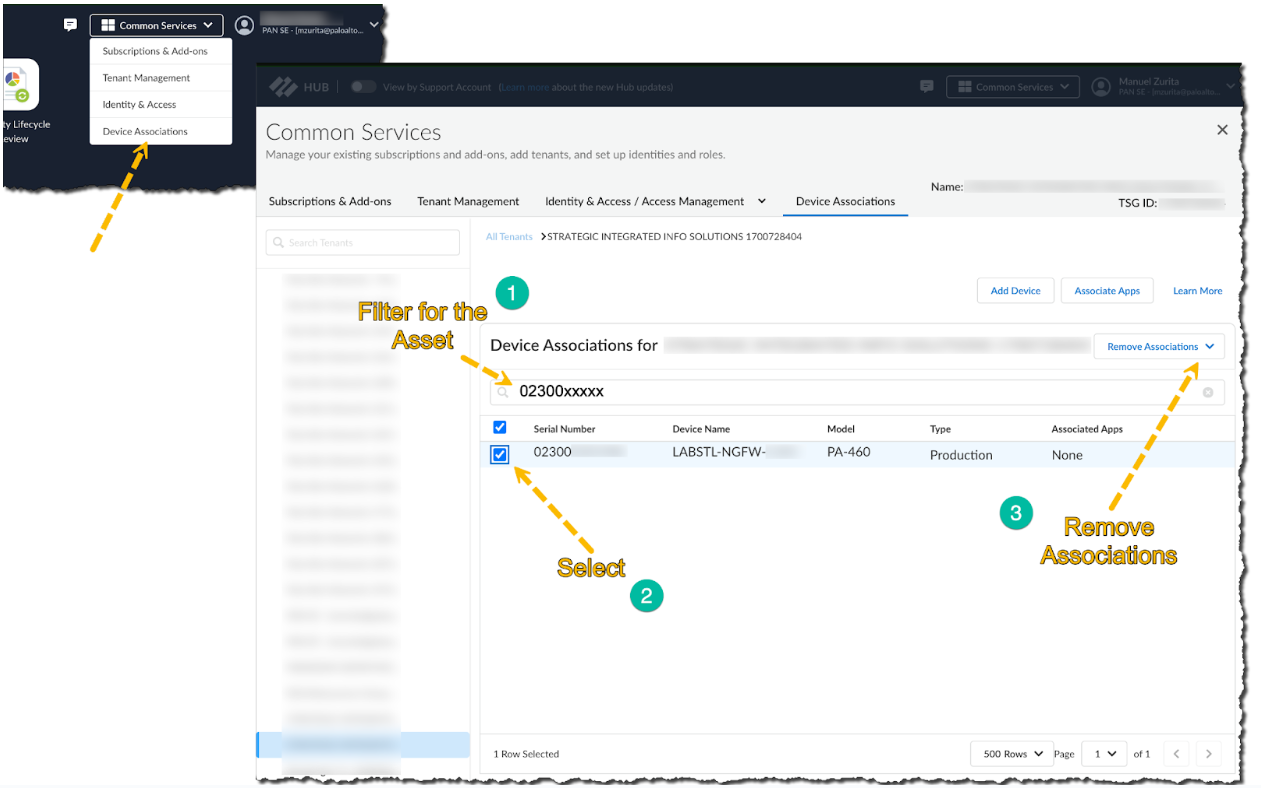Expand the account chevron in the back window
The width and height of the screenshot is (1261, 788).
point(374,24)
